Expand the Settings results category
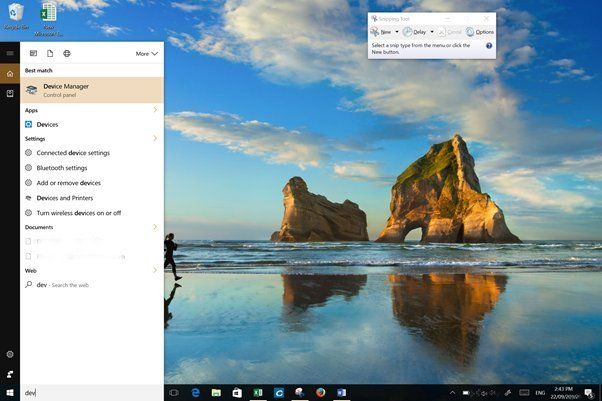 [155, 138]
